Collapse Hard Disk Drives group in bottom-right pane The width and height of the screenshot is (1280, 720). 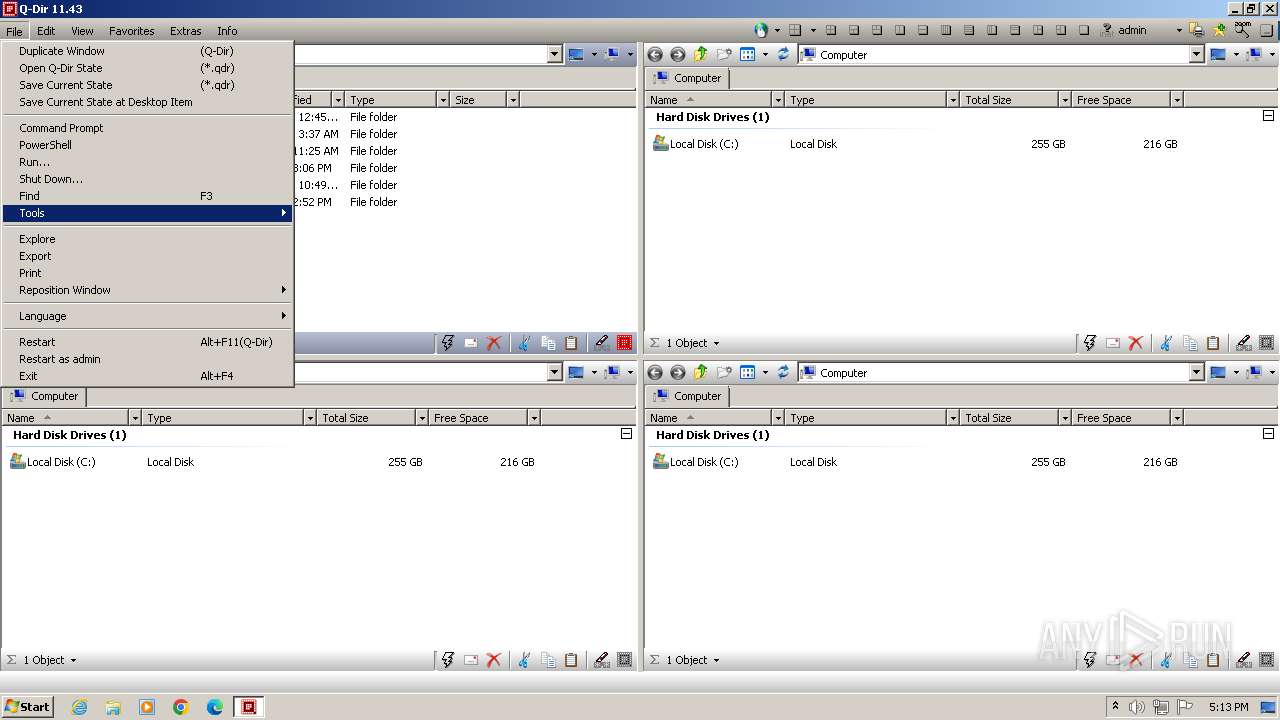point(1268,434)
